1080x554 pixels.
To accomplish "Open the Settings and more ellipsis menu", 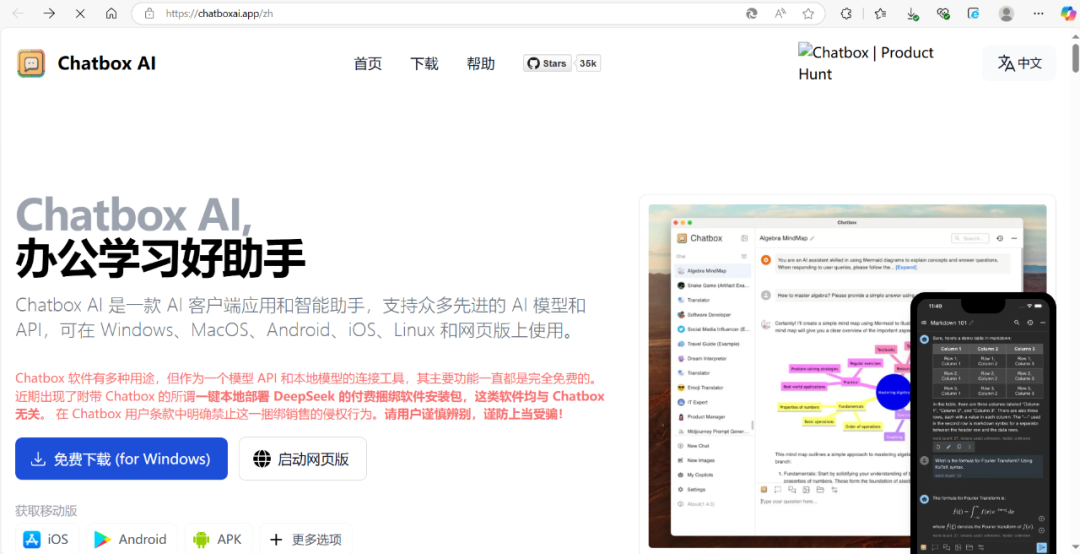I will [1037, 13].
